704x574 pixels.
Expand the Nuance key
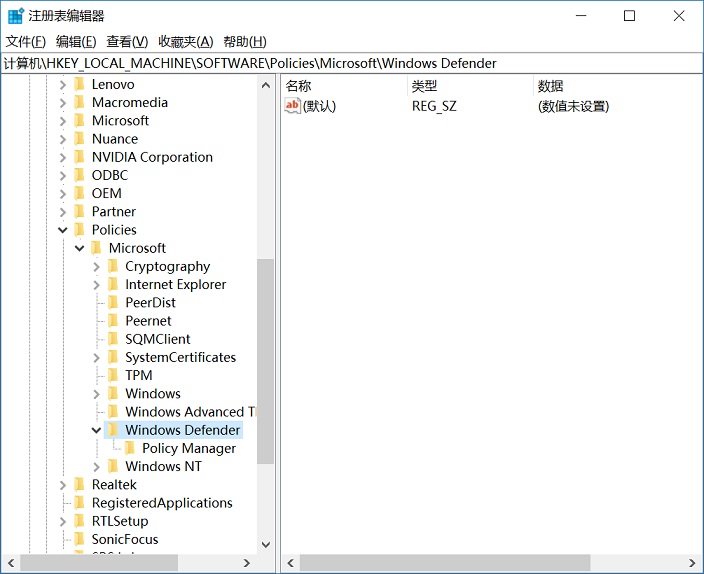(62, 139)
